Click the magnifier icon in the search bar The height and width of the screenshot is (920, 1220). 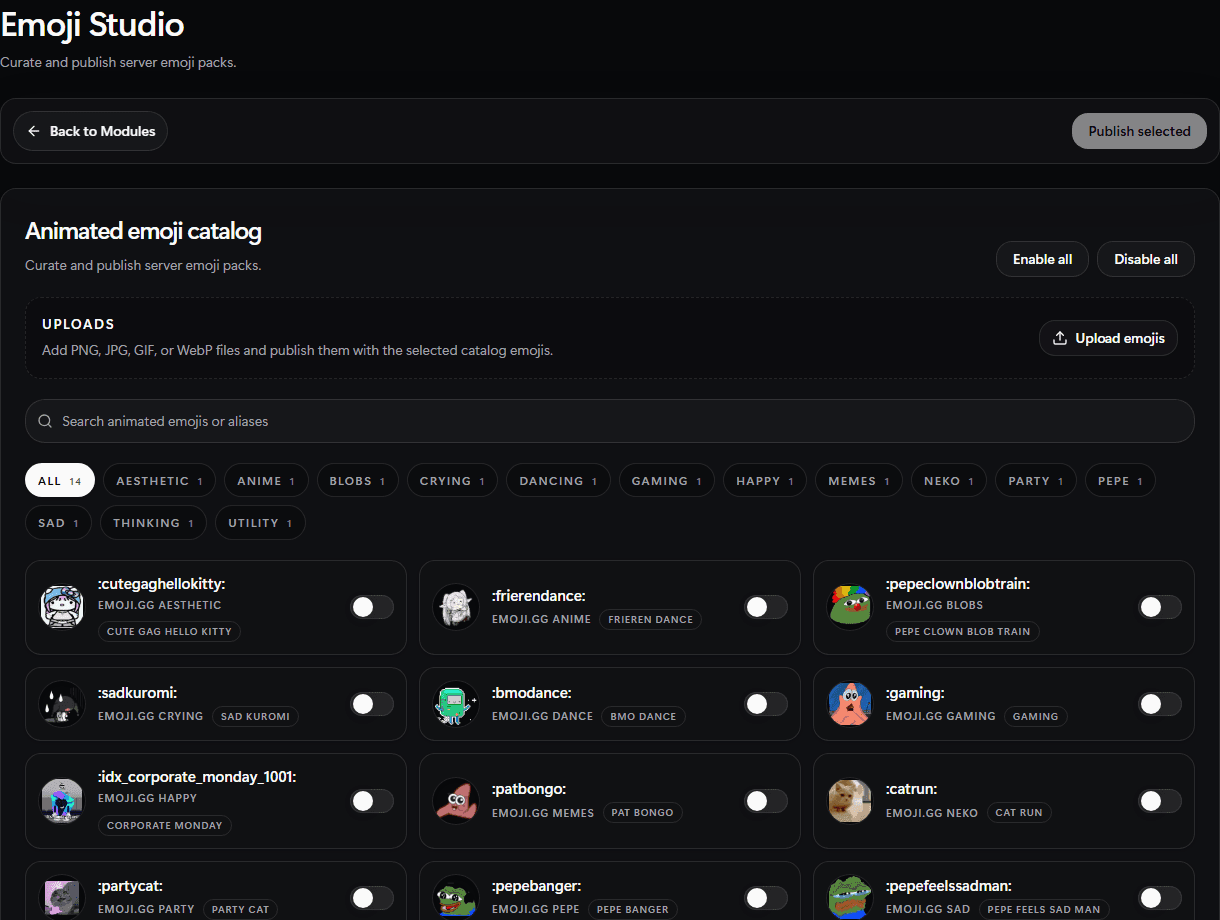click(45, 421)
